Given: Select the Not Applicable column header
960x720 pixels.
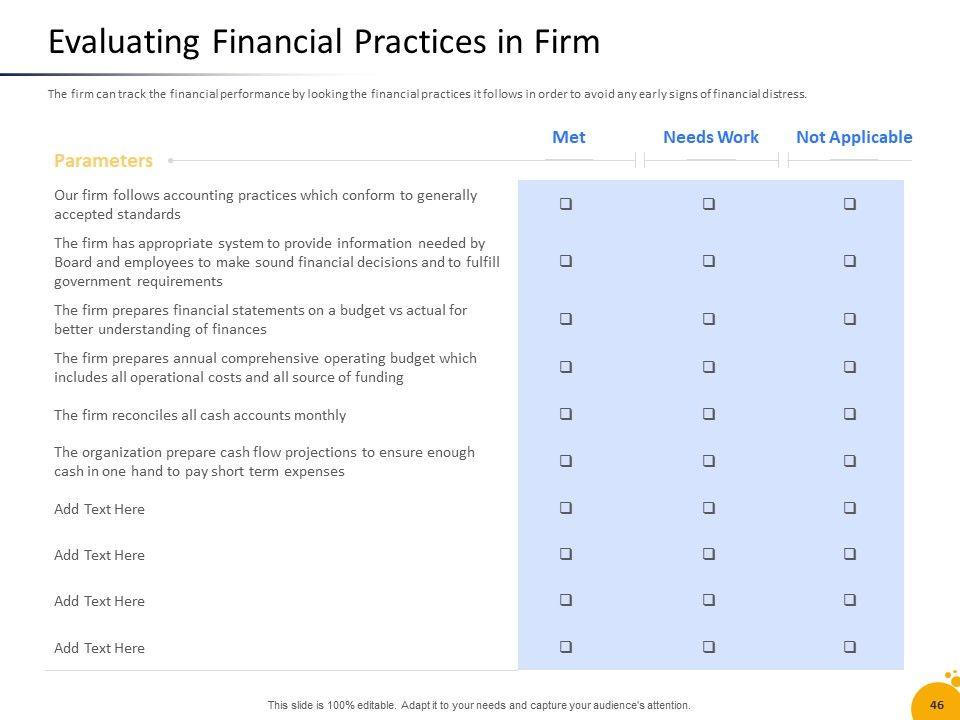Looking at the screenshot, I should [x=854, y=138].
